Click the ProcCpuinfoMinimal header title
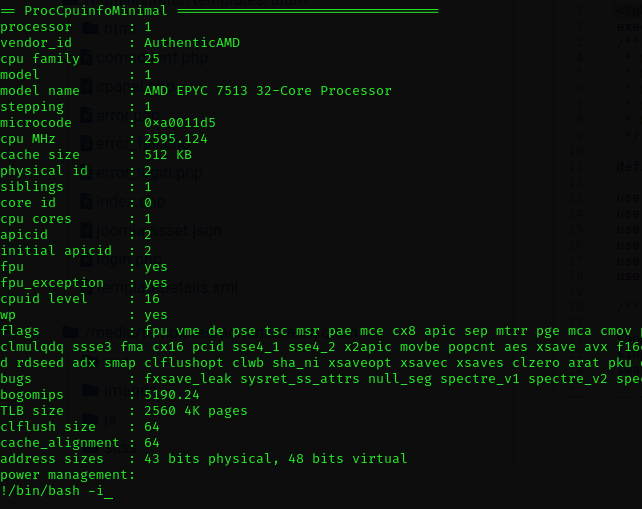 [x=95, y=11]
